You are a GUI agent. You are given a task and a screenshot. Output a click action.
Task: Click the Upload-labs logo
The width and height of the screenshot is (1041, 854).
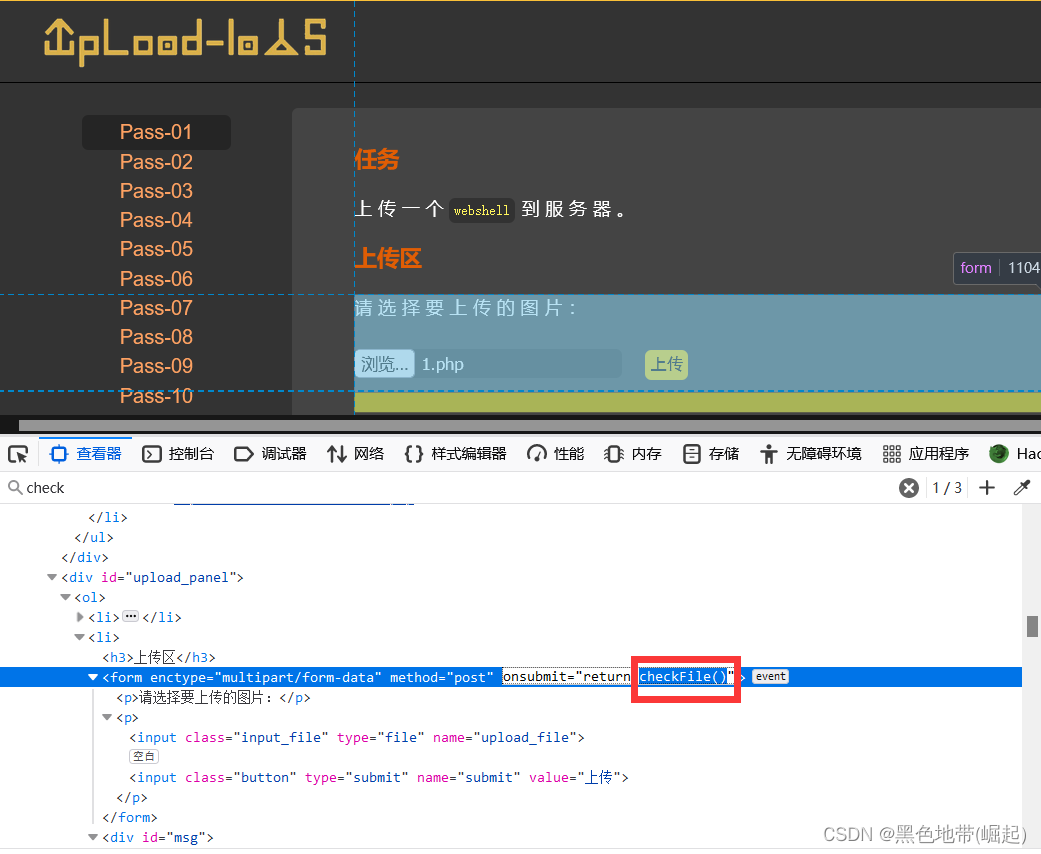[185, 42]
